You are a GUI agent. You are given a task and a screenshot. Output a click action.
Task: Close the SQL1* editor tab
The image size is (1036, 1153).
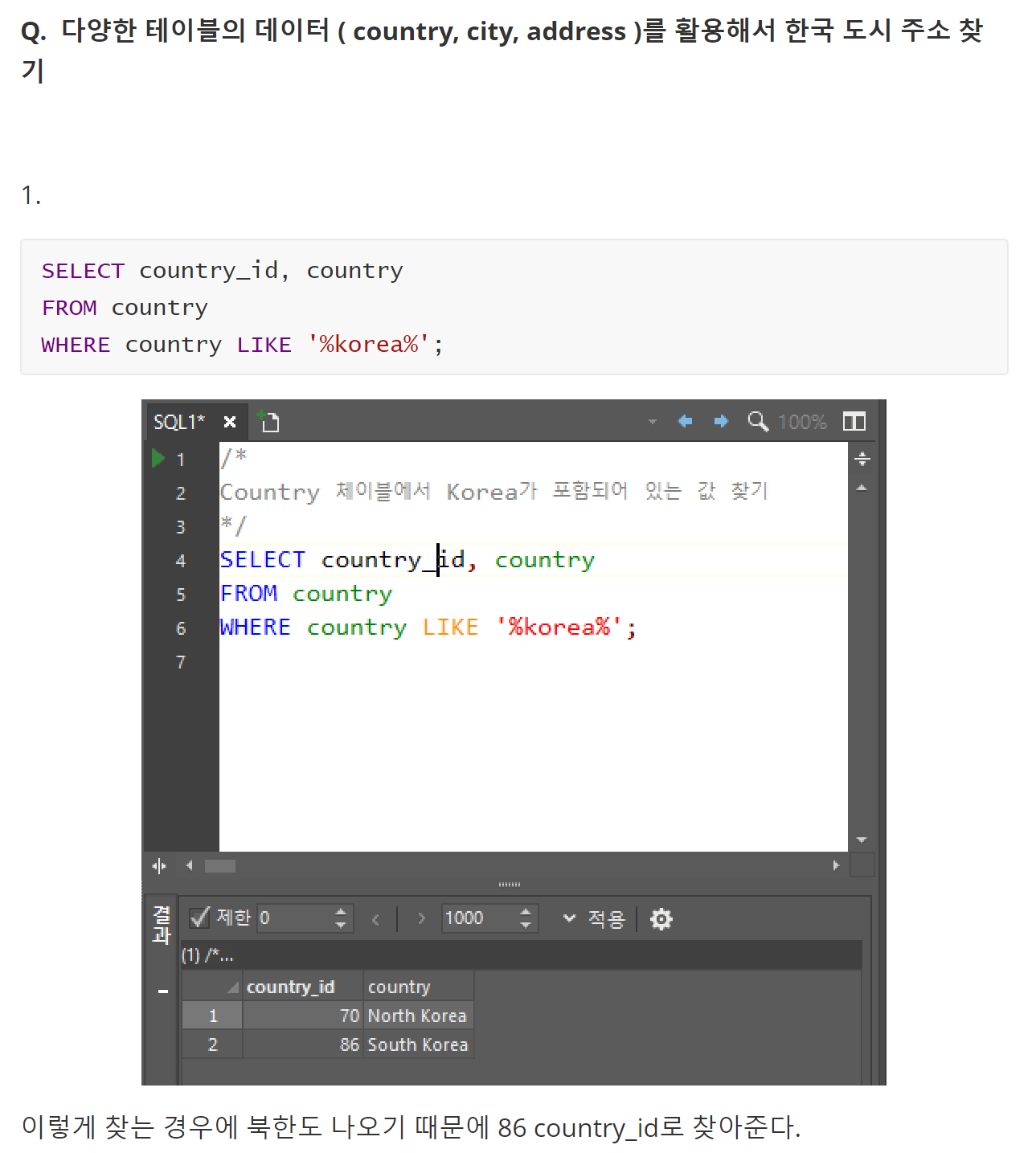tap(230, 422)
